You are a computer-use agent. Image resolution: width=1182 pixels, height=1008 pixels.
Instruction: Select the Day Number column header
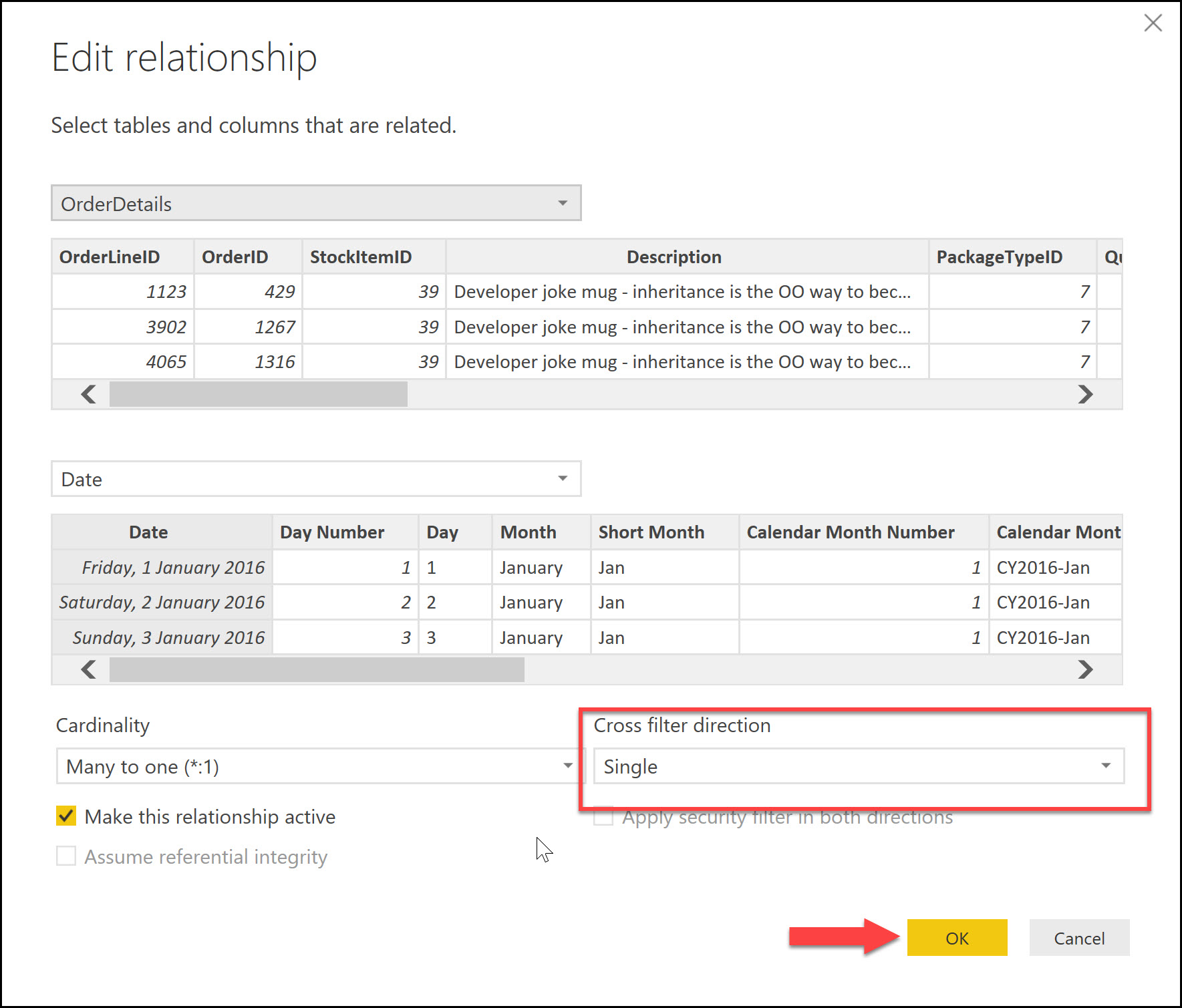(345, 532)
